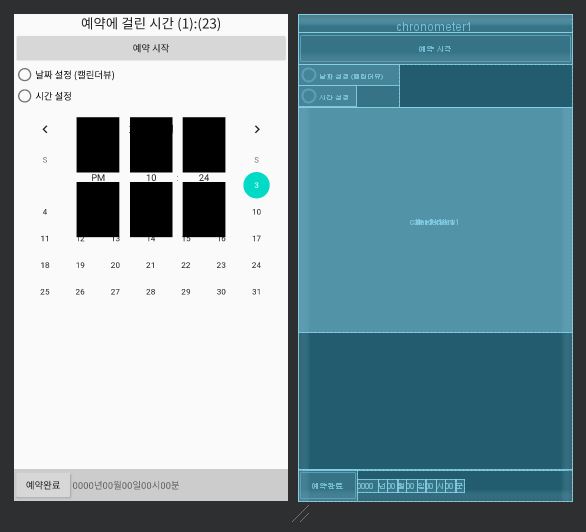
Task: Select date 26 in calendar
Action: click(x=80, y=292)
